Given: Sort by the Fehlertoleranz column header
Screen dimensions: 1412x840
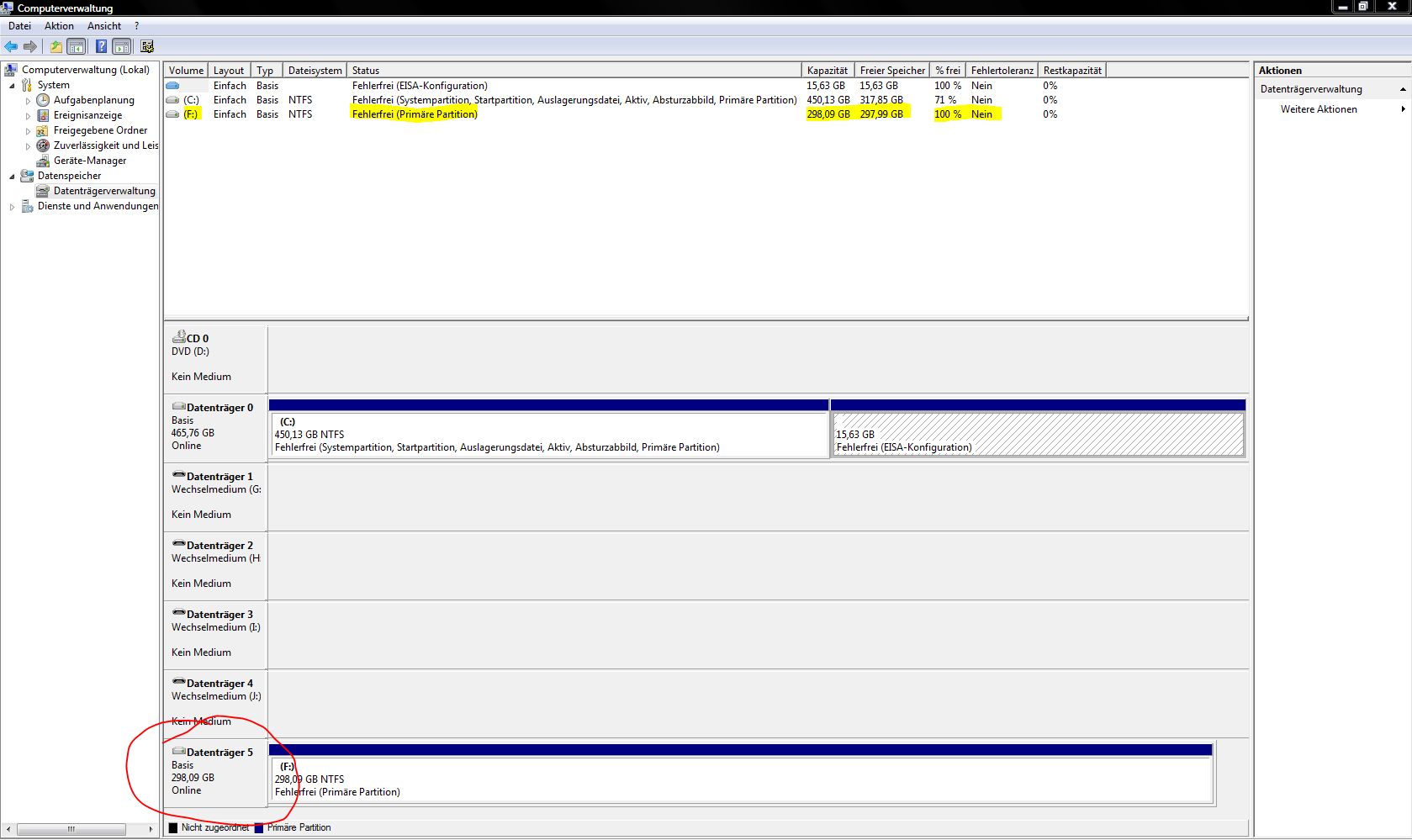Looking at the screenshot, I should pos(1002,71).
